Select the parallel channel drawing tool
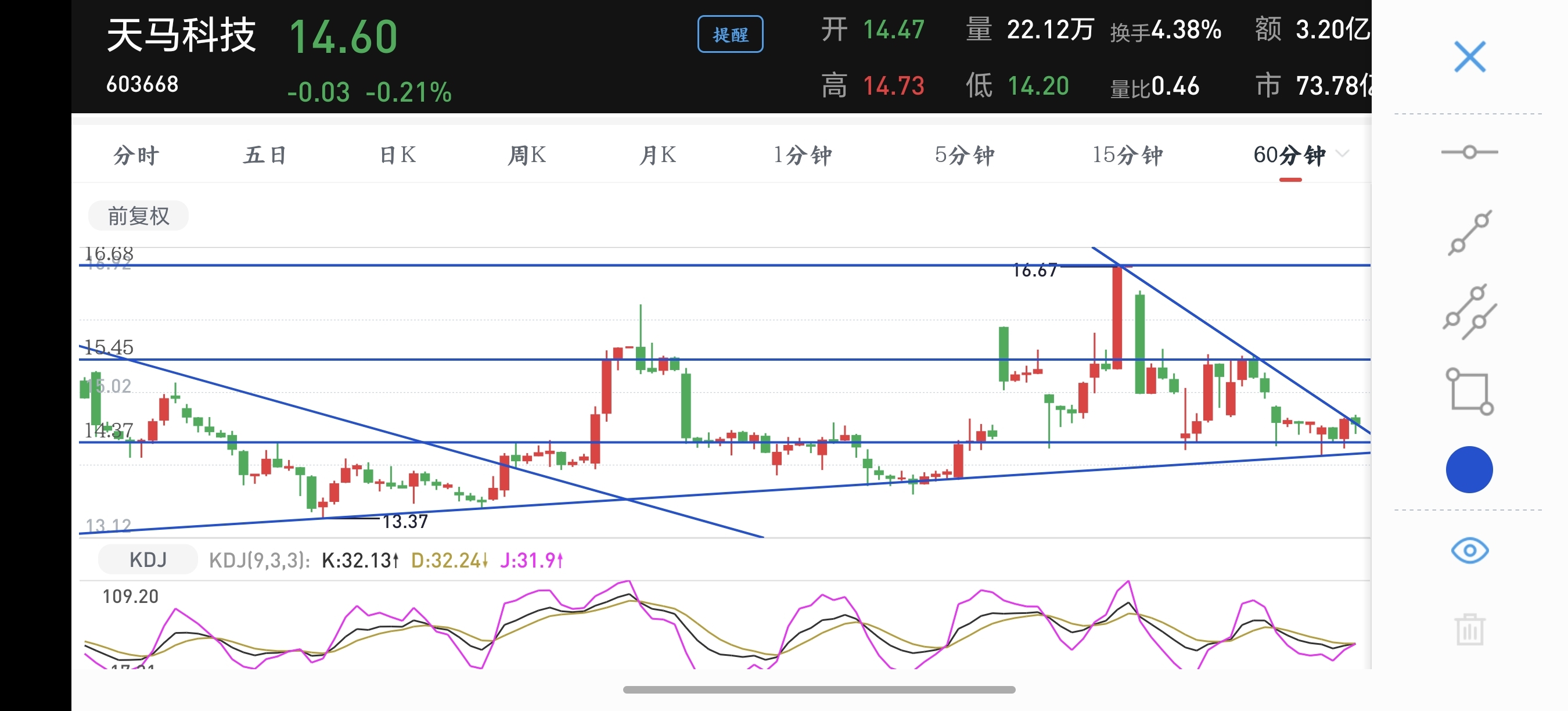This screenshot has height=711, width=1568. tap(1469, 312)
